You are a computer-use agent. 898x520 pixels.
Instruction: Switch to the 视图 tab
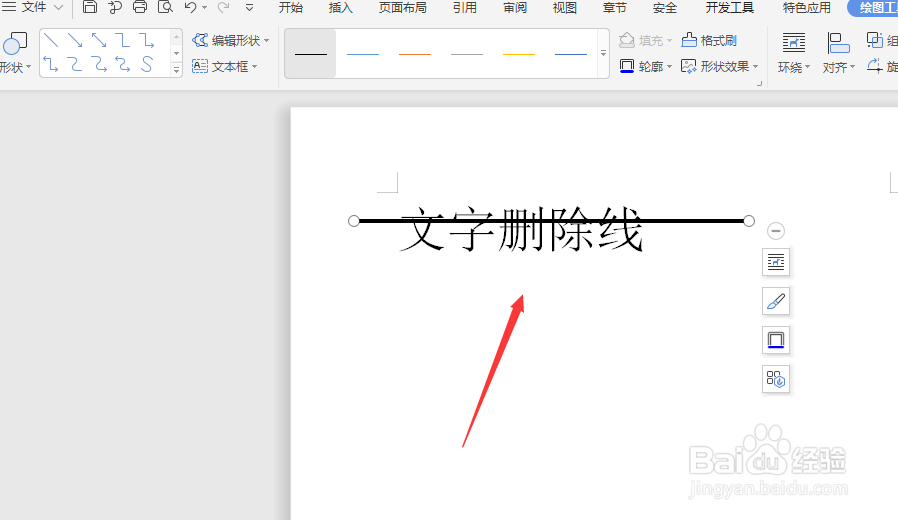tap(565, 7)
